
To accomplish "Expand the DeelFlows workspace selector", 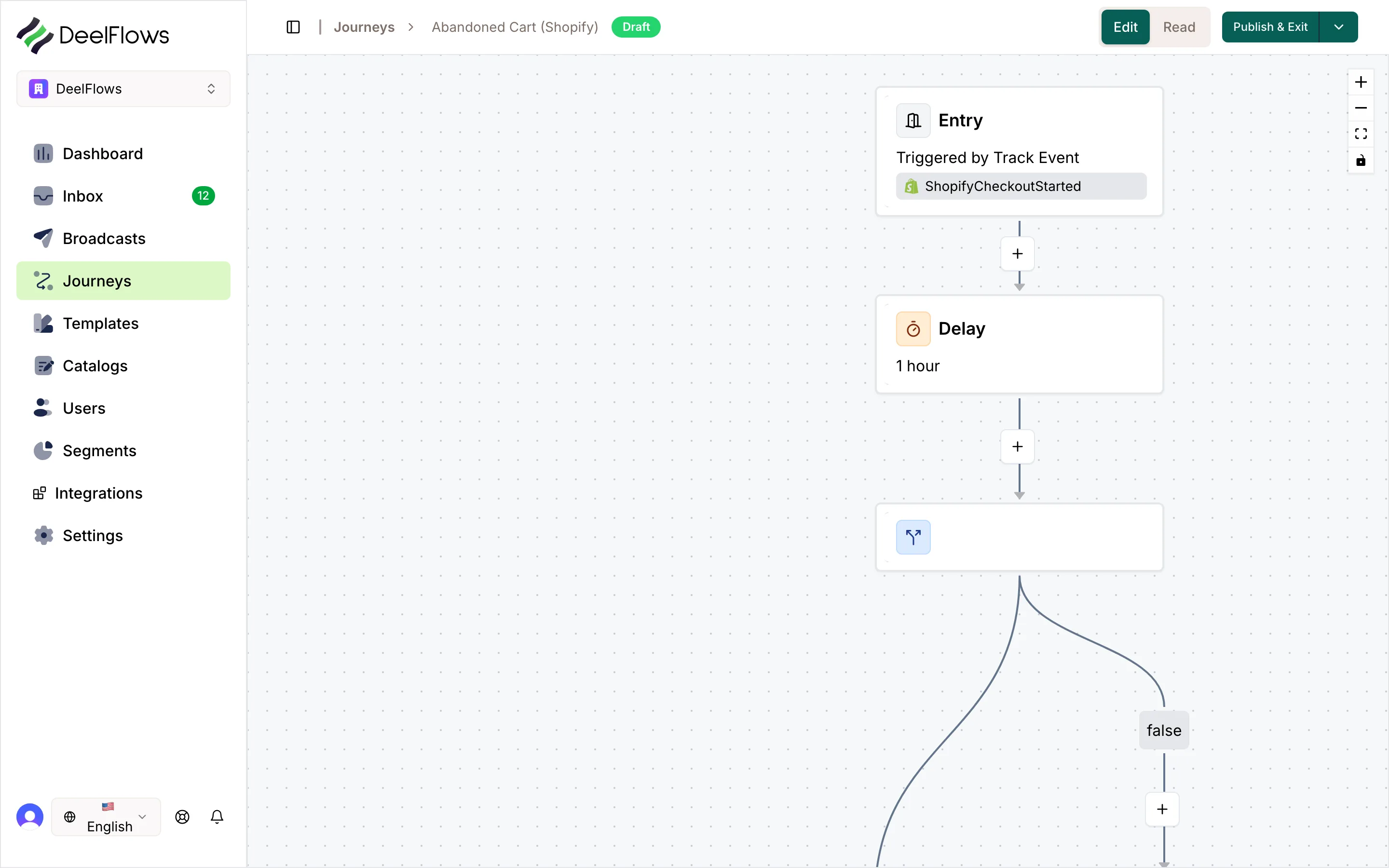I will [123, 89].
